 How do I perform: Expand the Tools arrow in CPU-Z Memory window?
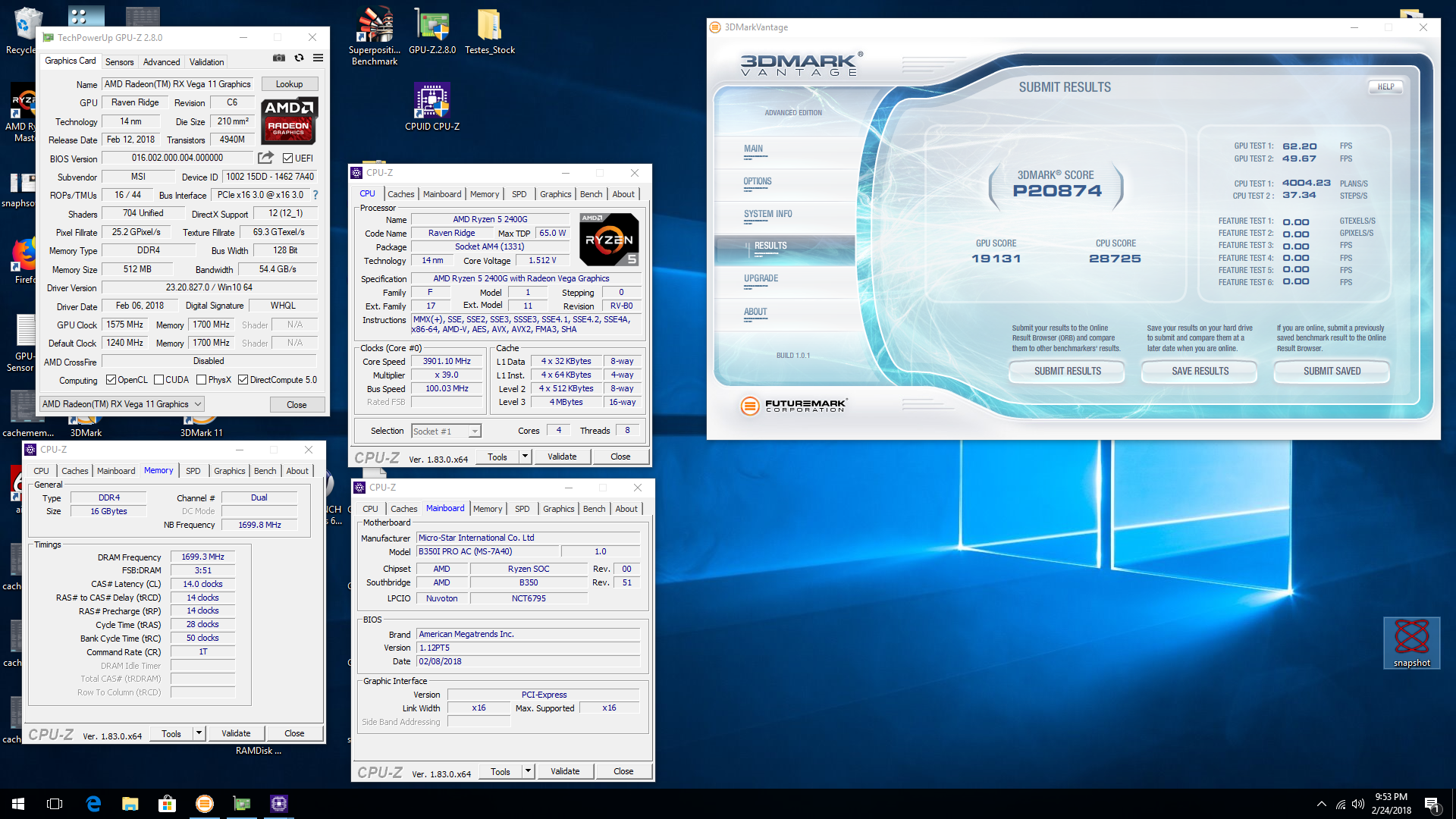(199, 733)
